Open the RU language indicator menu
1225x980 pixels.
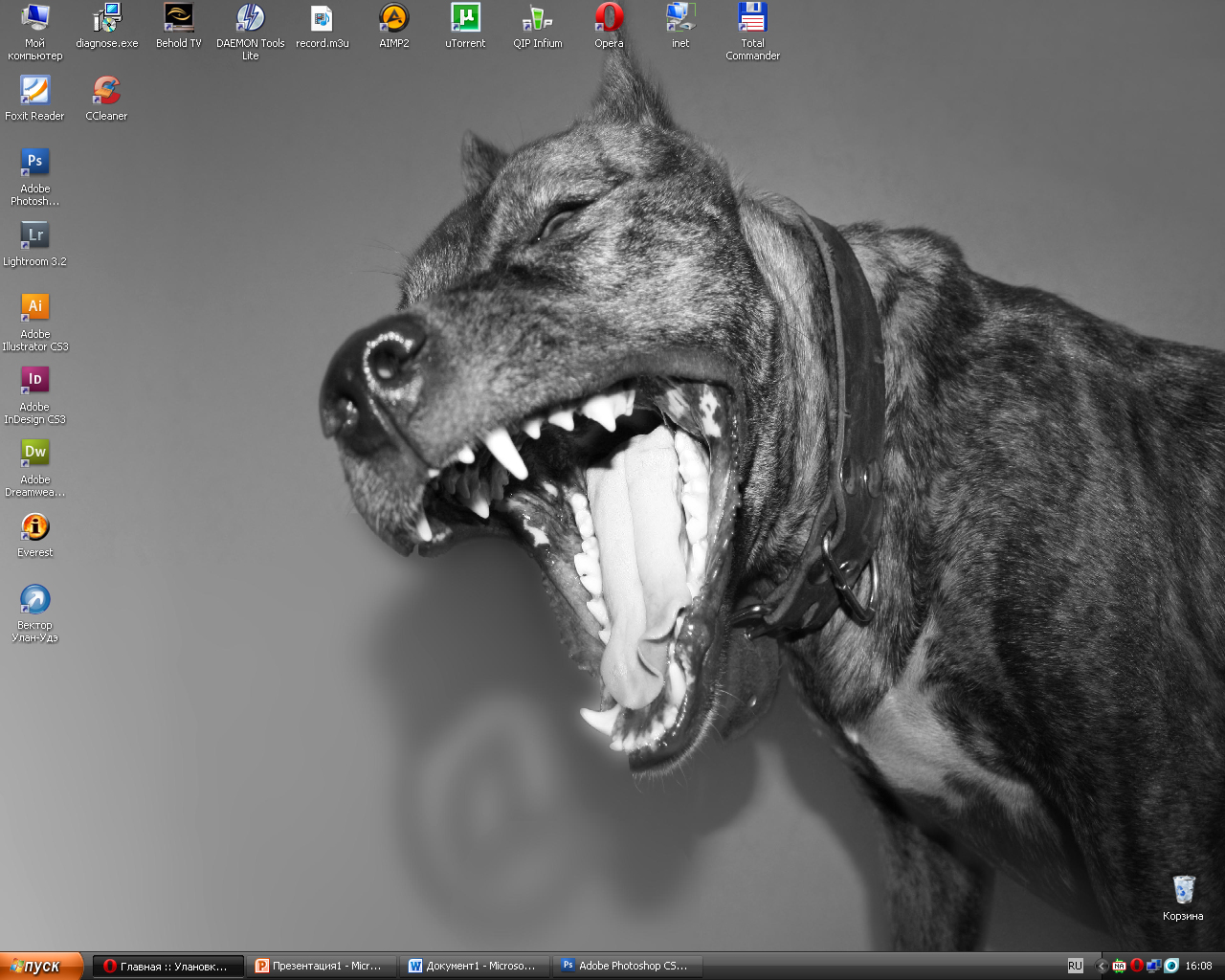(1075, 967)
